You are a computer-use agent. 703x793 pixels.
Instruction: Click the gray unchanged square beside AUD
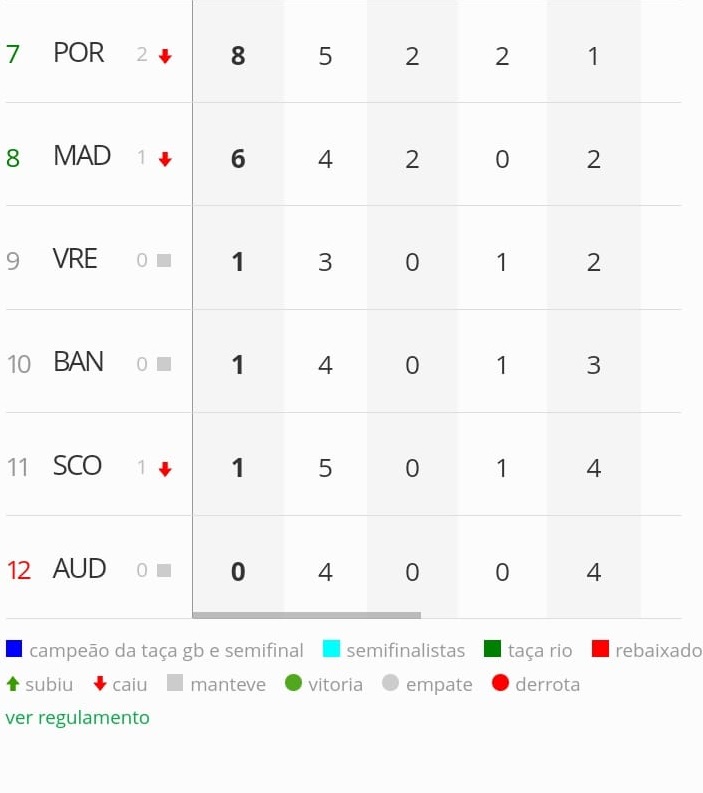tap(164, 570)
